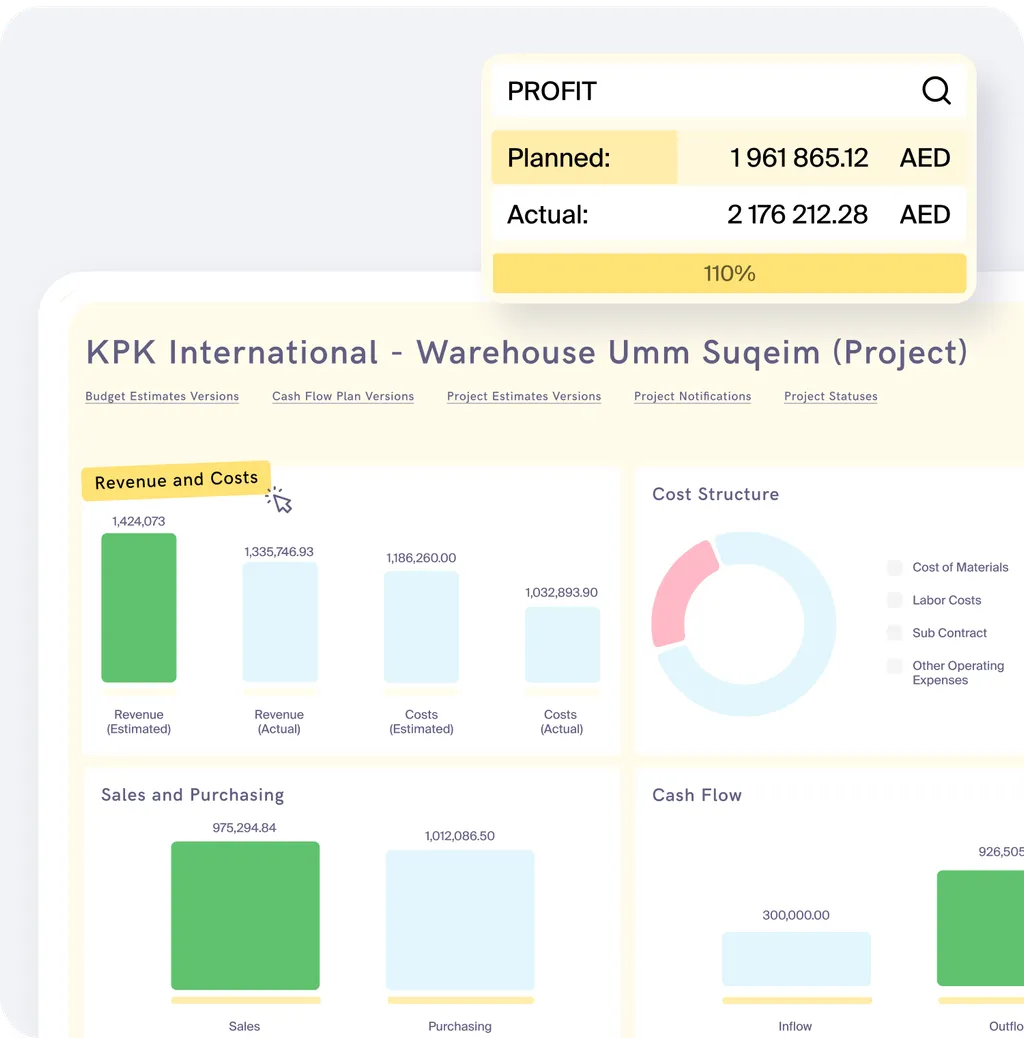Screen dimensions: 1024x1038
Task: Click the PROFIT search field text
Action: [x=552, y=91]
